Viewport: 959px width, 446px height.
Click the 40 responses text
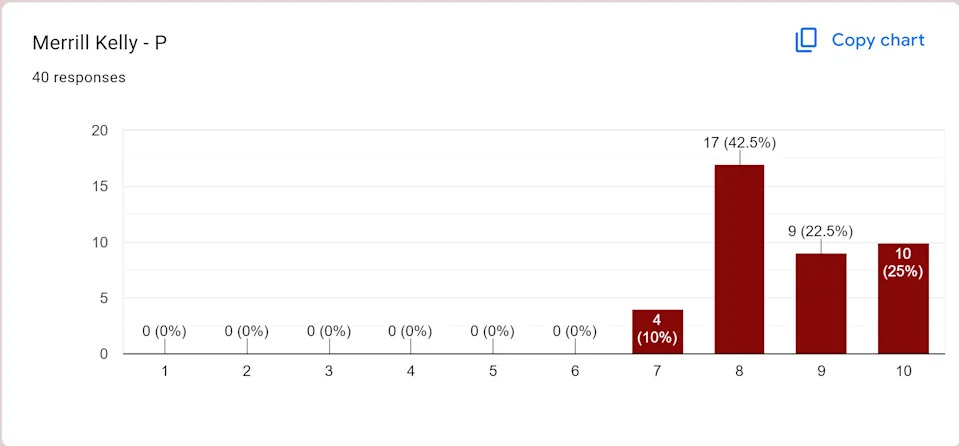tap(79, 77)
